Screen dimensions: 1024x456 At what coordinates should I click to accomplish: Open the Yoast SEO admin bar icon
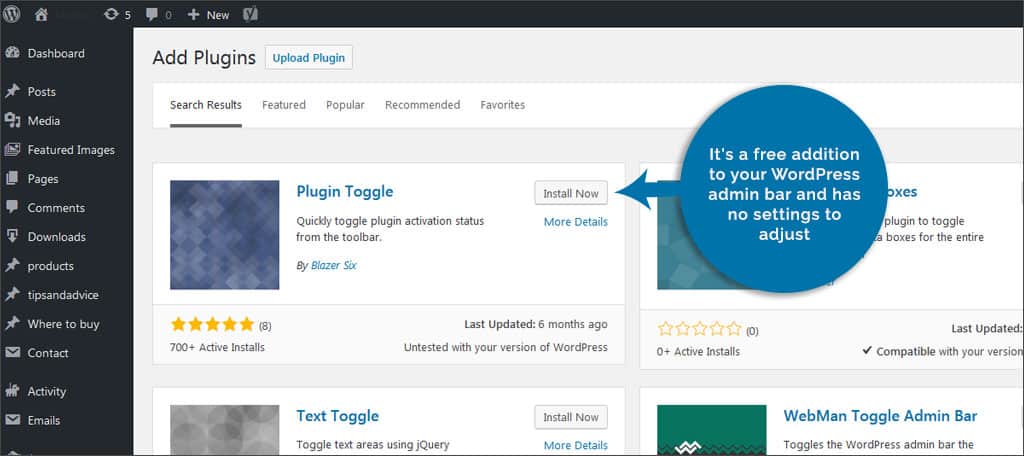click(x=250, y=14)
